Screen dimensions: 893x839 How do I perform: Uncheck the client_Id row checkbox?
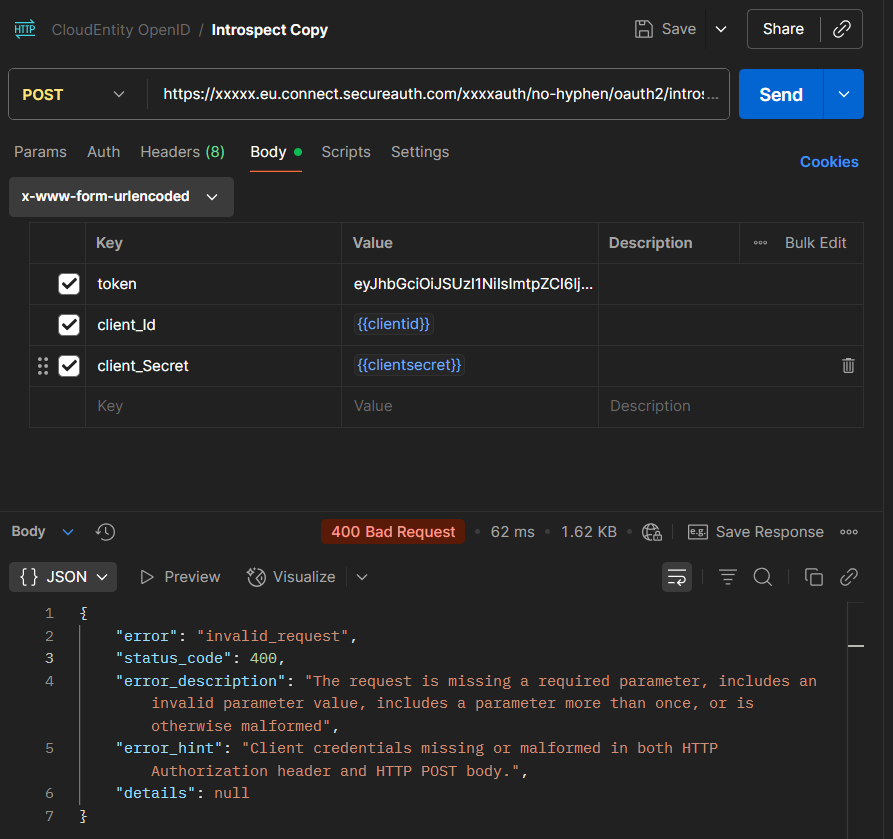[x=69, y=325]
